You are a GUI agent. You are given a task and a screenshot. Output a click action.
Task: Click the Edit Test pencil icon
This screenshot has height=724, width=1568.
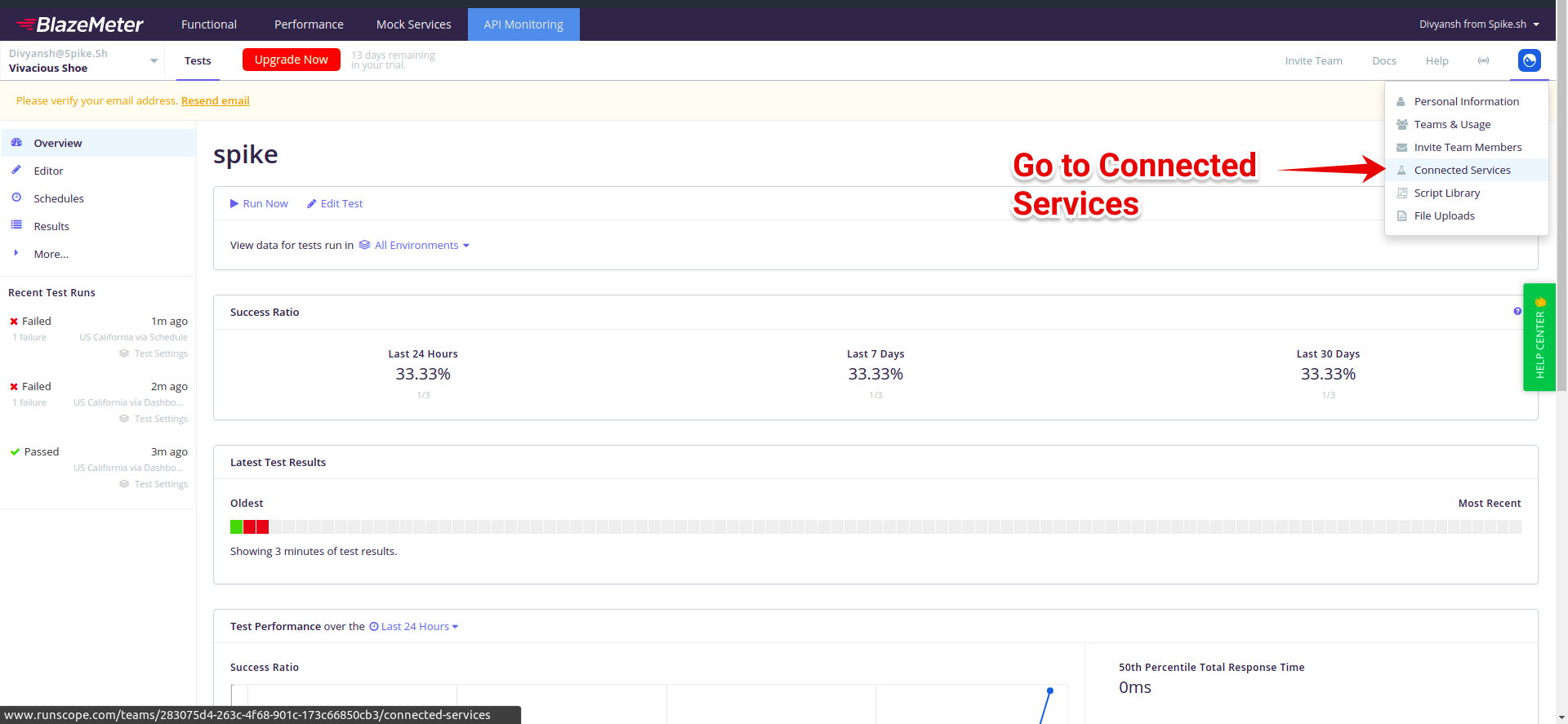click(x=311, y=203)
